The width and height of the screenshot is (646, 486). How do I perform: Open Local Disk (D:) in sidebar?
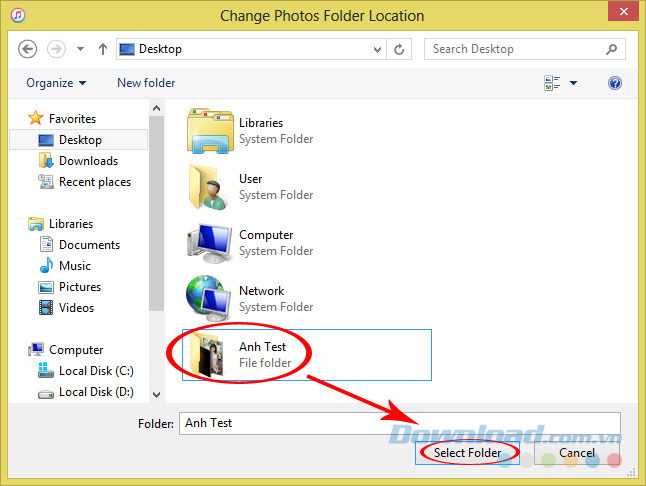(96, 392)
